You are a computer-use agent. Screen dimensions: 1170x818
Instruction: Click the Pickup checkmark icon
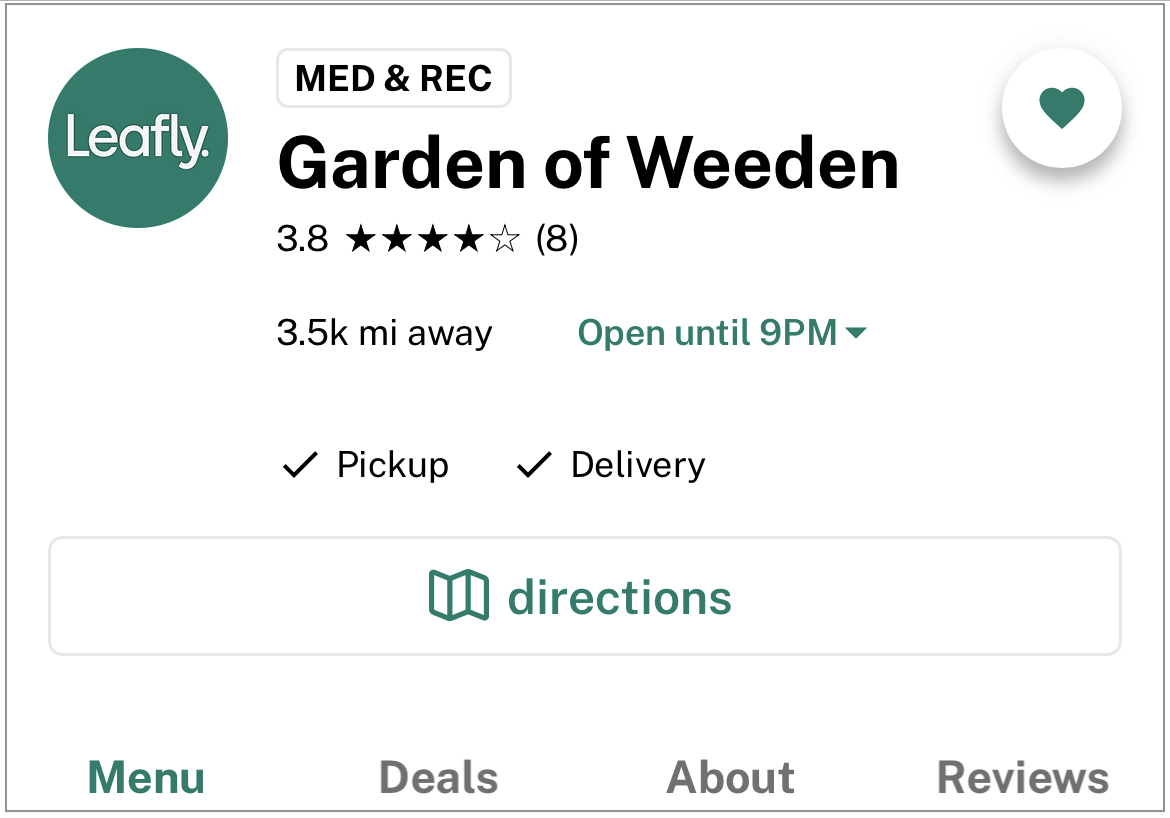(x=300, y=465)
